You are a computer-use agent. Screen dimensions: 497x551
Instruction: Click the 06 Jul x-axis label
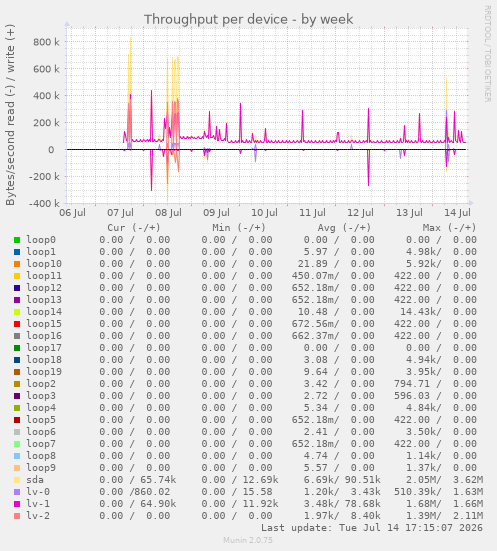(x=72, y=213)
